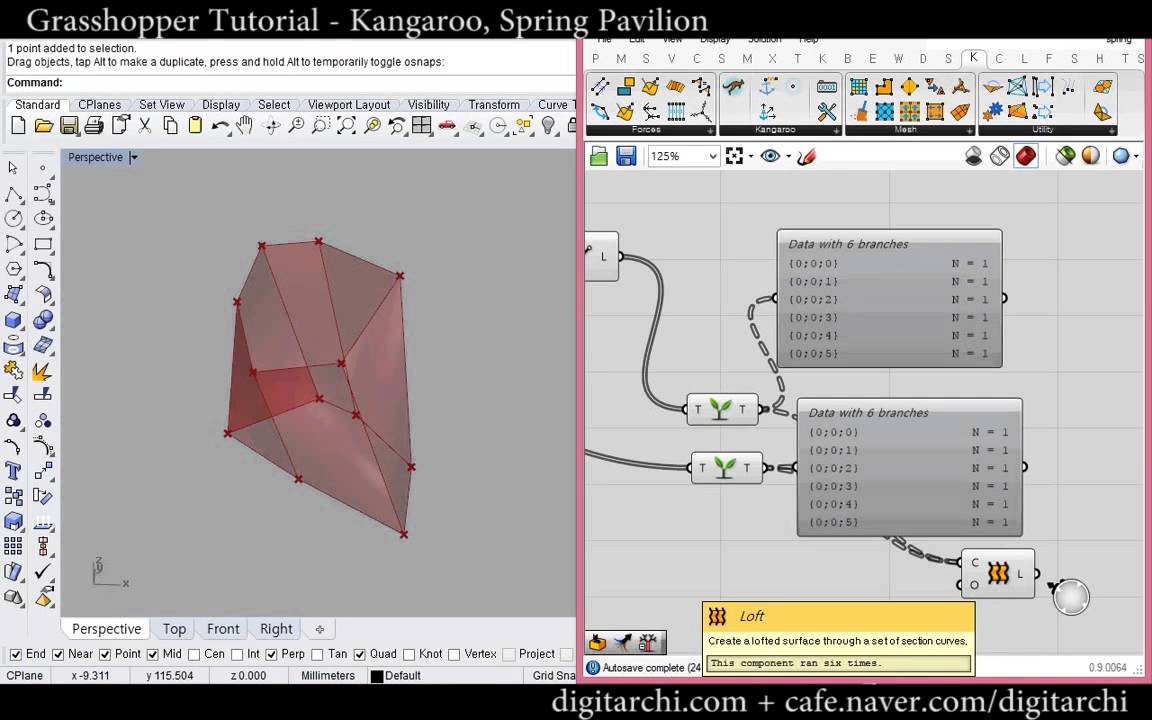
Task: Enable the Cen osnap checkbox
Action: 194,654
